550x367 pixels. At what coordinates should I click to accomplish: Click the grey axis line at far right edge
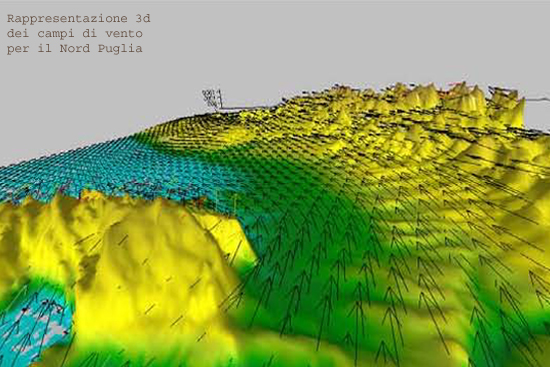[538, 100]
